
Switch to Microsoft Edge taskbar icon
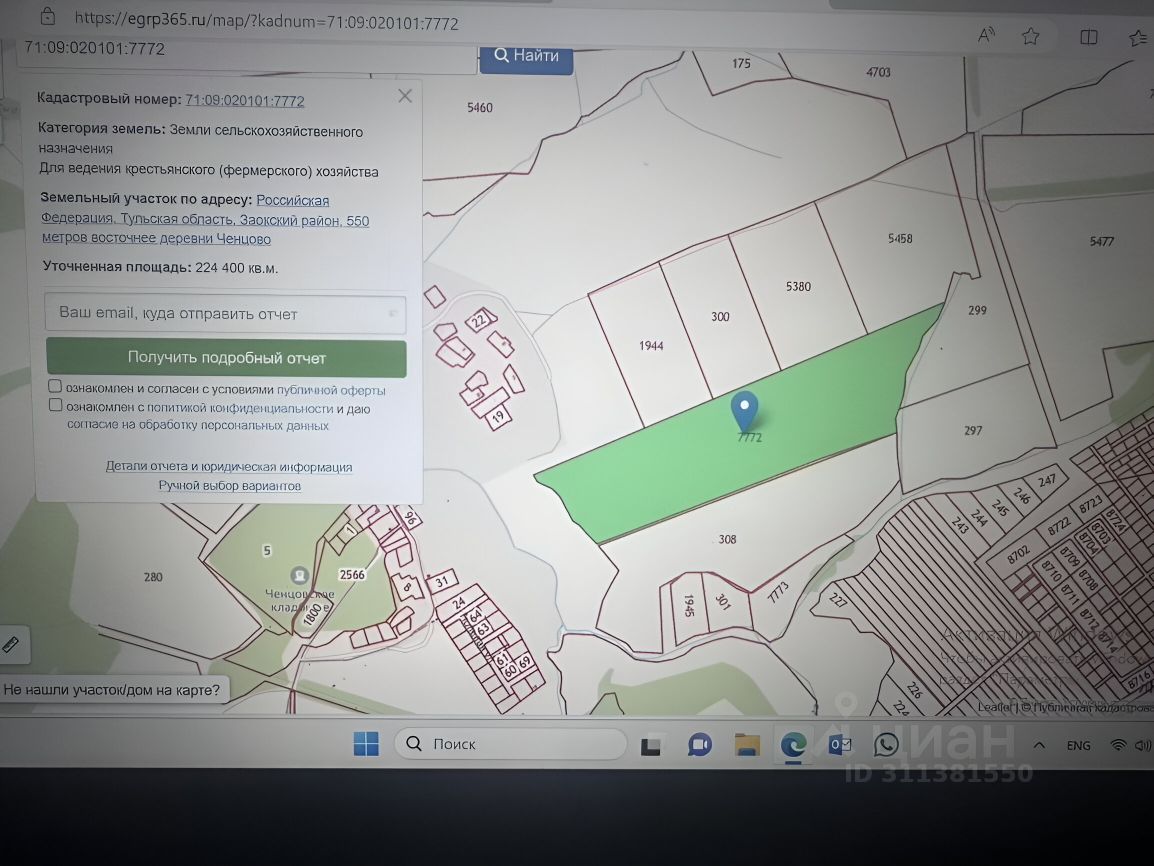pos(793,745)
